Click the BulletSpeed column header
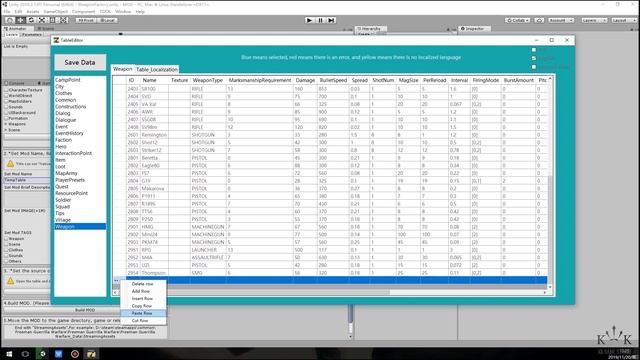 click(333, 80)
